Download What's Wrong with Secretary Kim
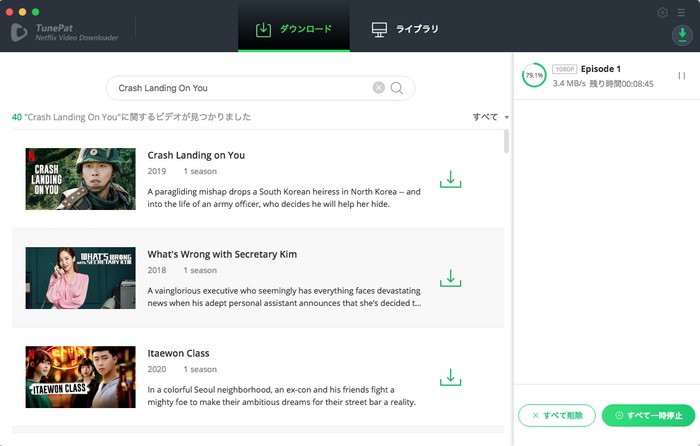700x446 pixels. [x=450, y=278]
